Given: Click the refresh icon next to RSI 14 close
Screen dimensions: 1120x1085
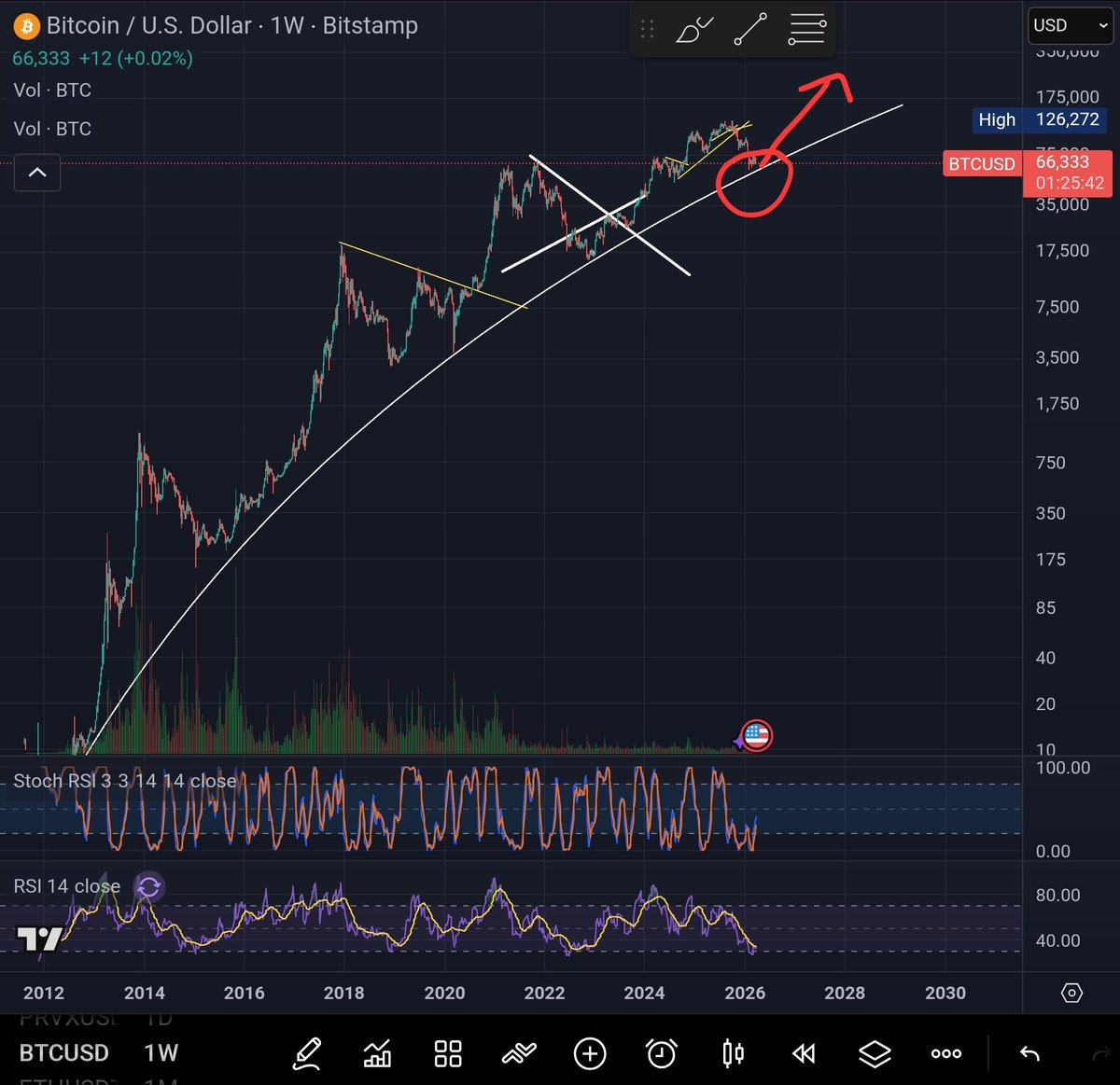Looking at the screenshot, I should tap(148, 886).
